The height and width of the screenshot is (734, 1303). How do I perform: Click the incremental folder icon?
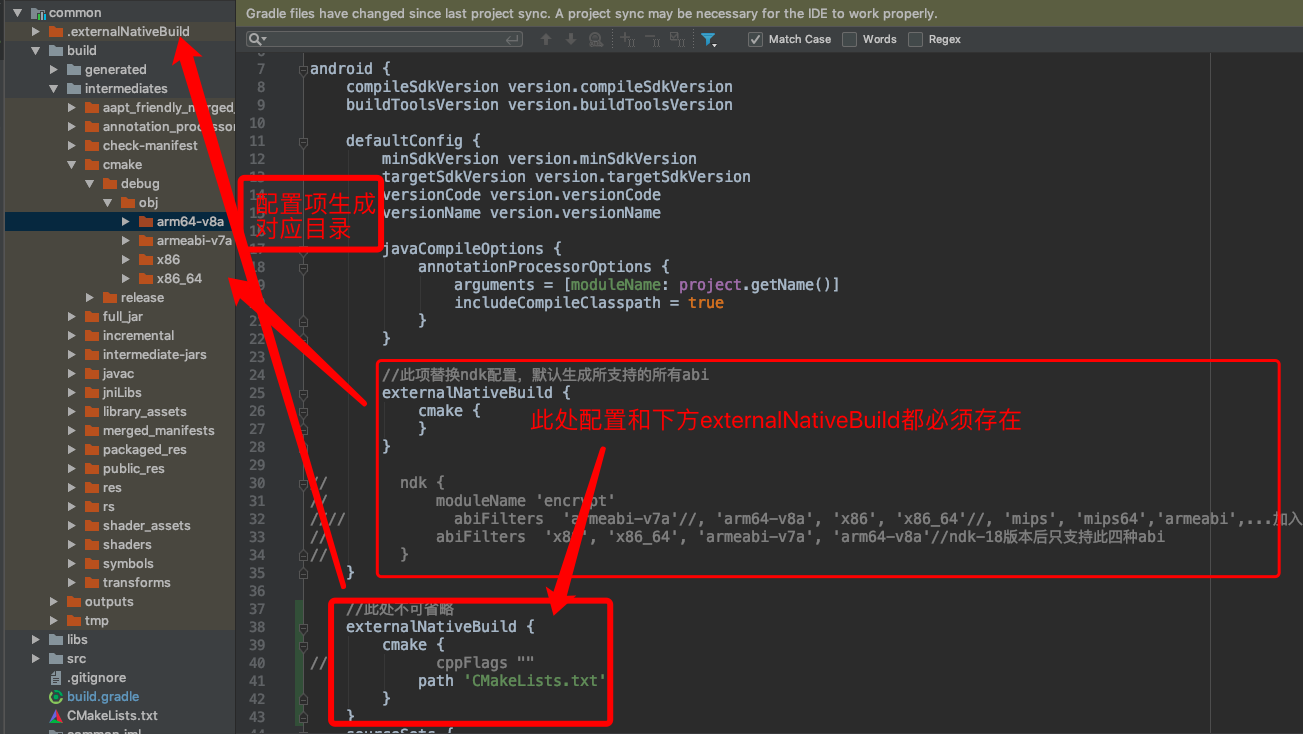pyautogui.click(x=91, y=335)
